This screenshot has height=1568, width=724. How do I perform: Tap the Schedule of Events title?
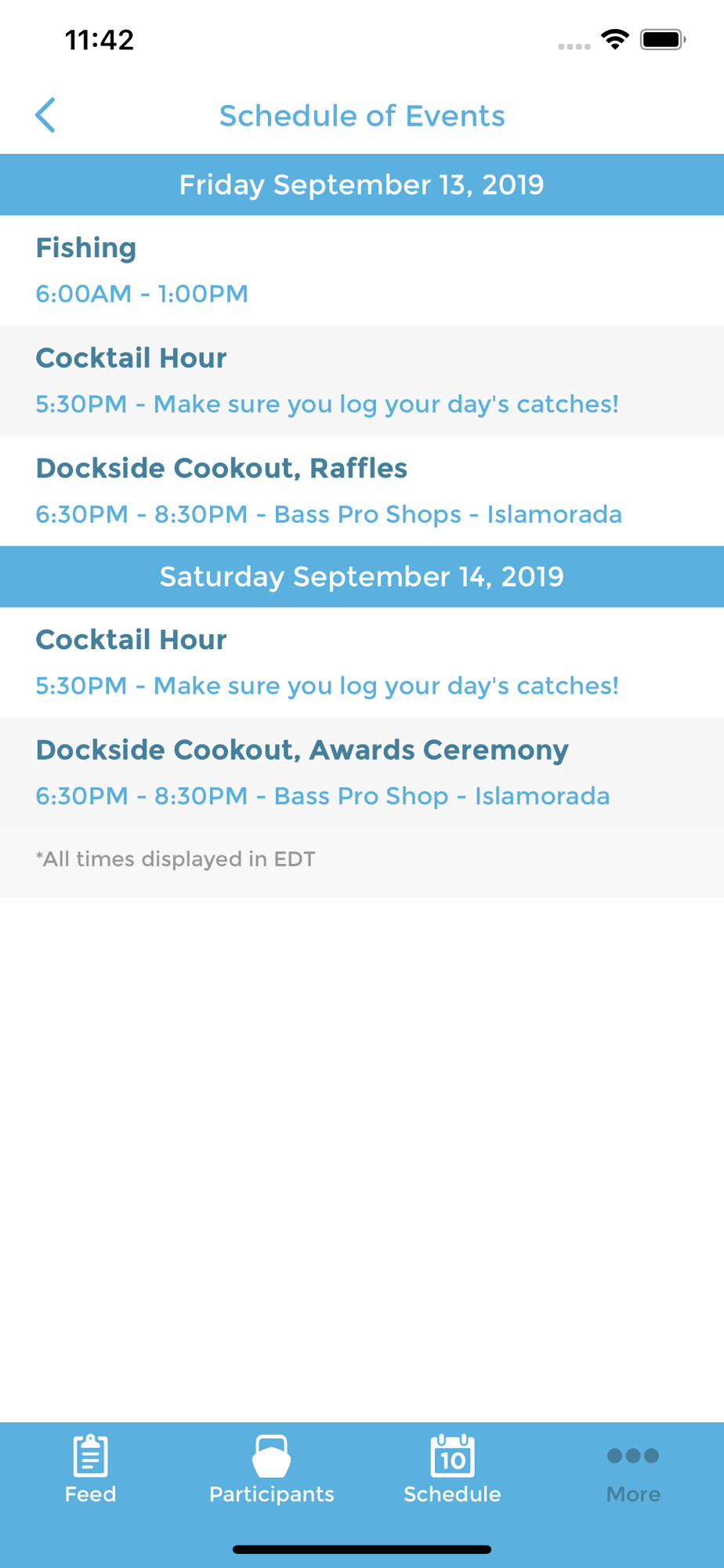[362, 116]
